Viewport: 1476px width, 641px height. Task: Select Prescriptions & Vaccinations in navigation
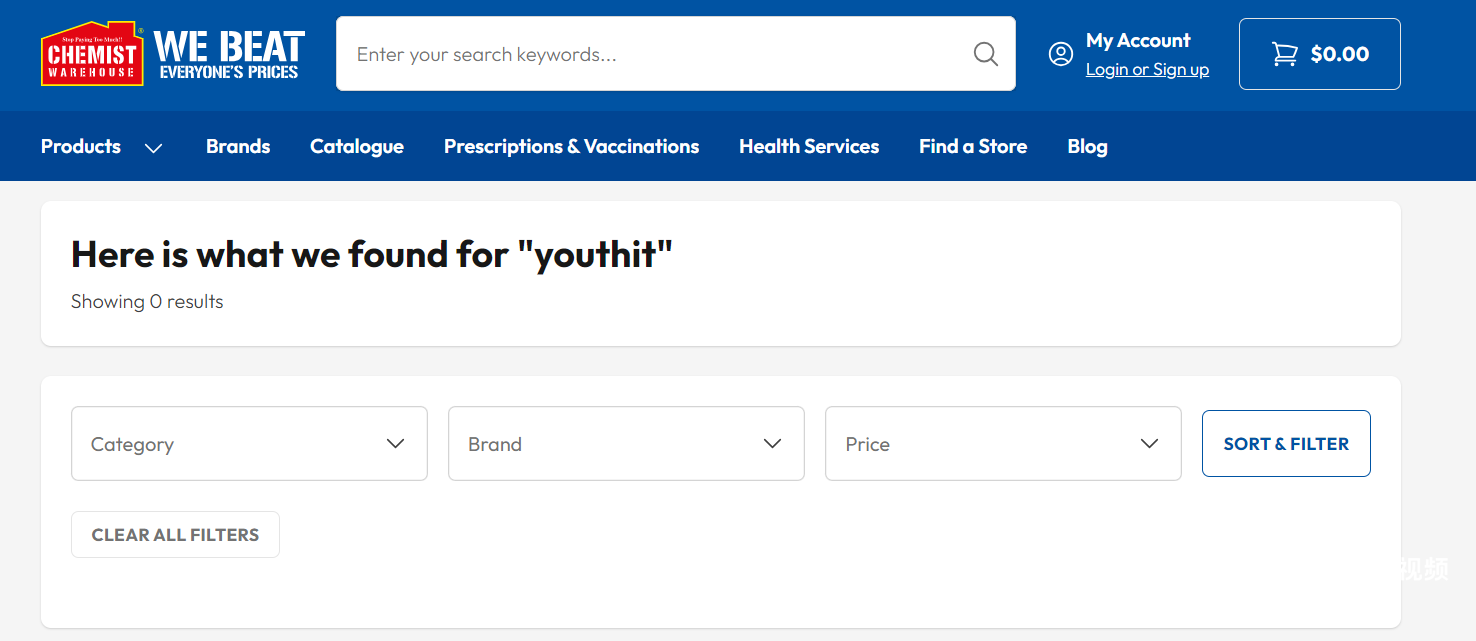[571, 147]
